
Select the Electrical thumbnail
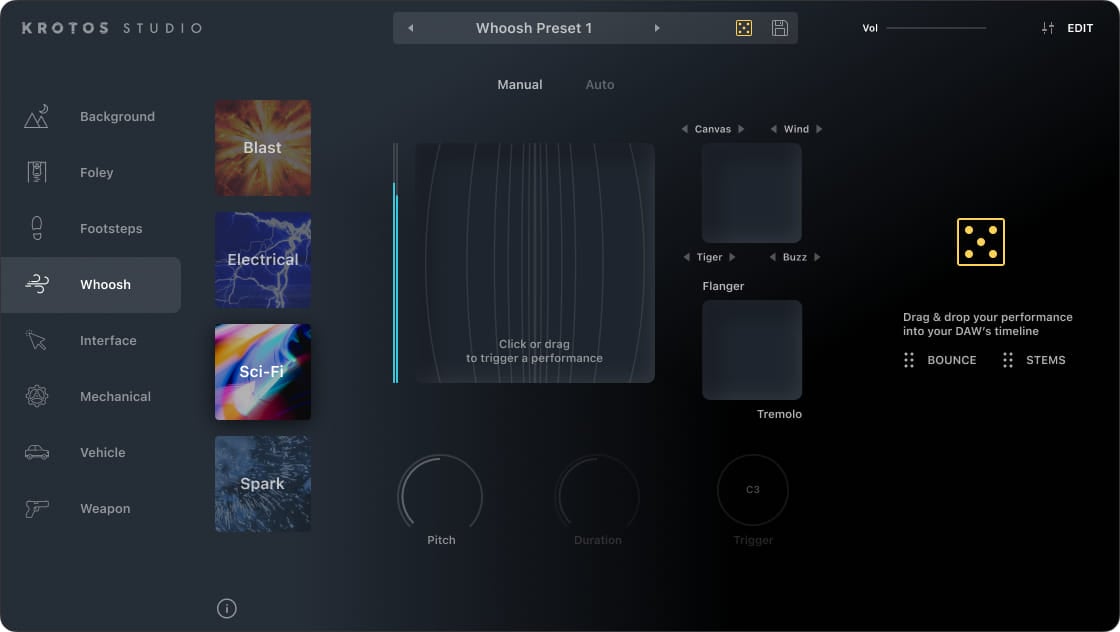click(x=263, y=260)
